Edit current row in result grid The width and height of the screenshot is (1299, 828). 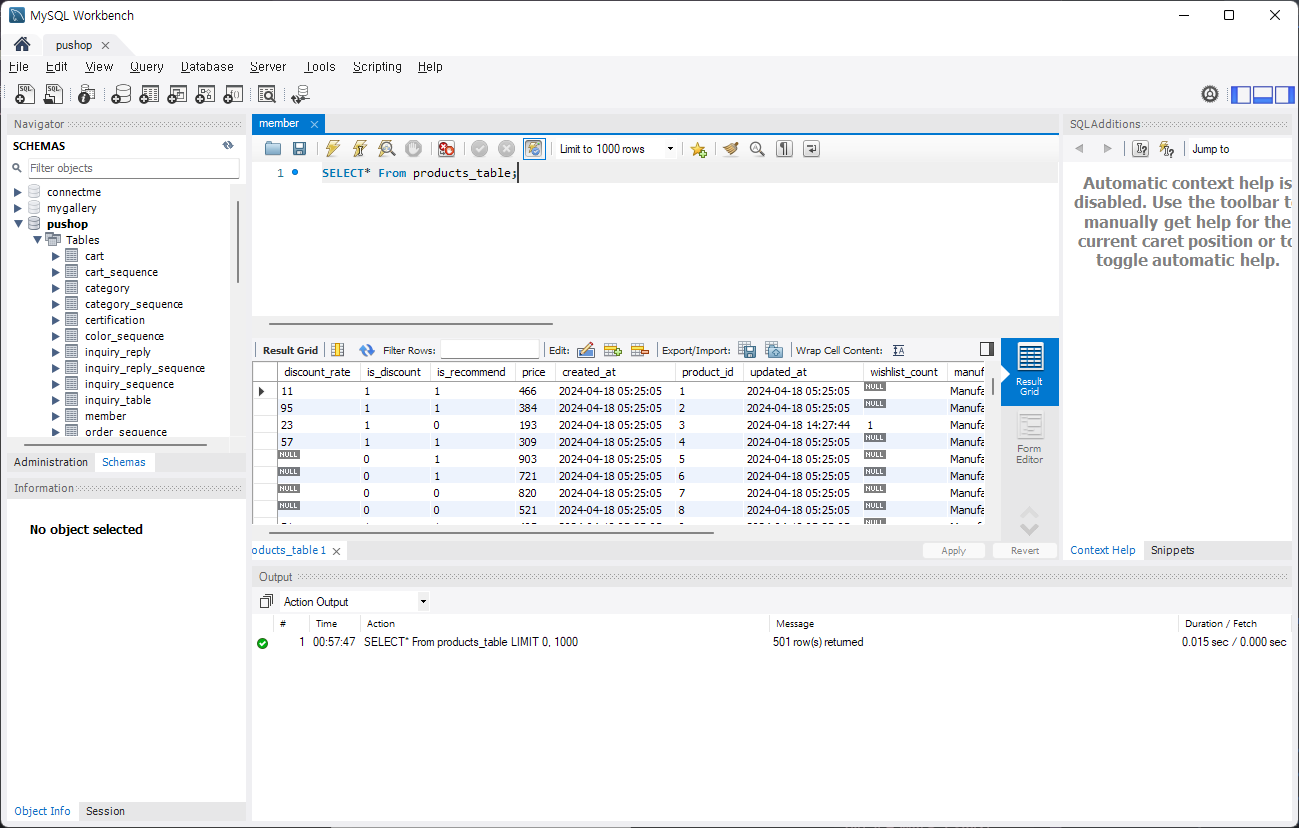[586, 350]
